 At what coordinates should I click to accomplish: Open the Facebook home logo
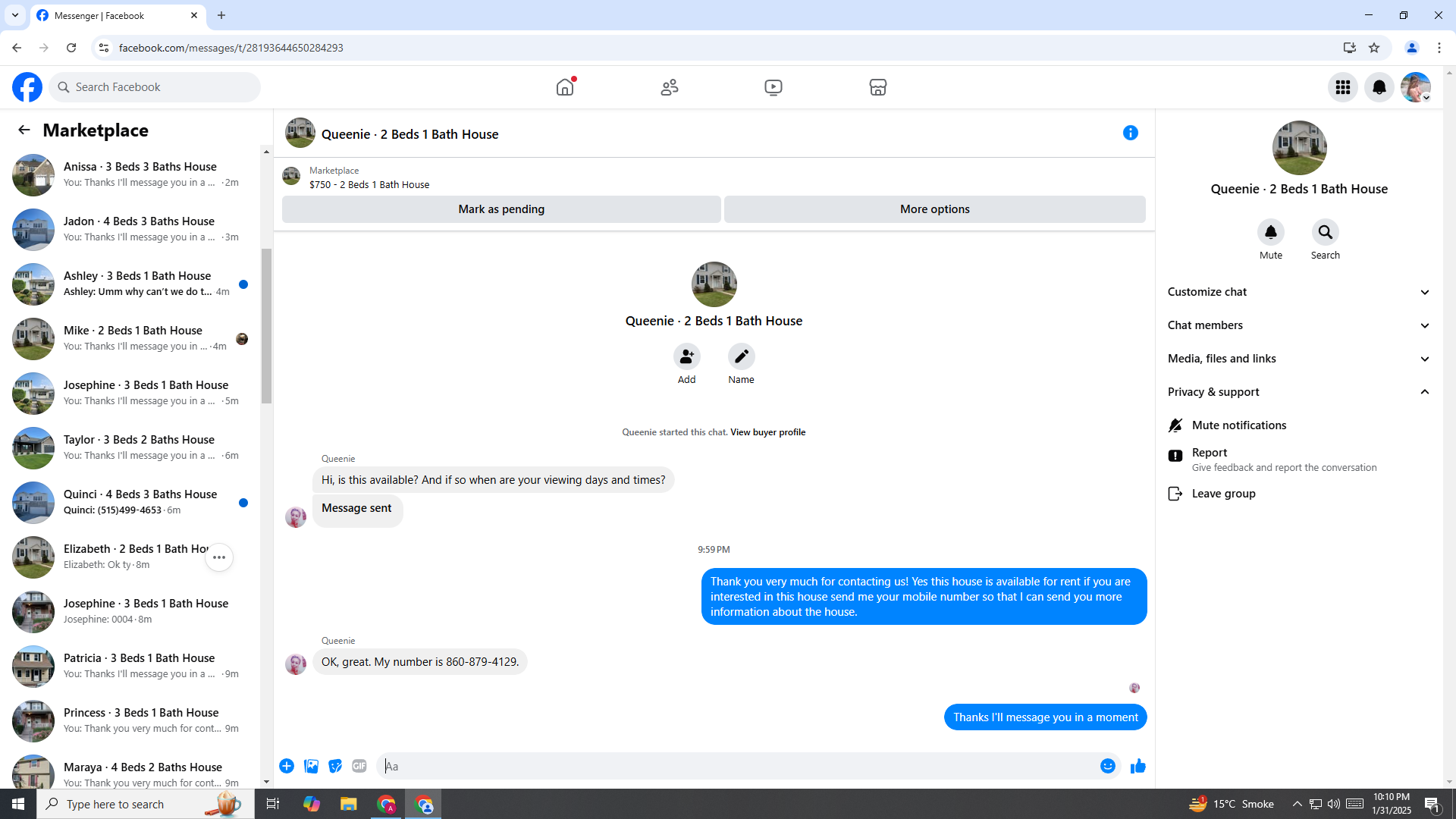coord(27,87)
